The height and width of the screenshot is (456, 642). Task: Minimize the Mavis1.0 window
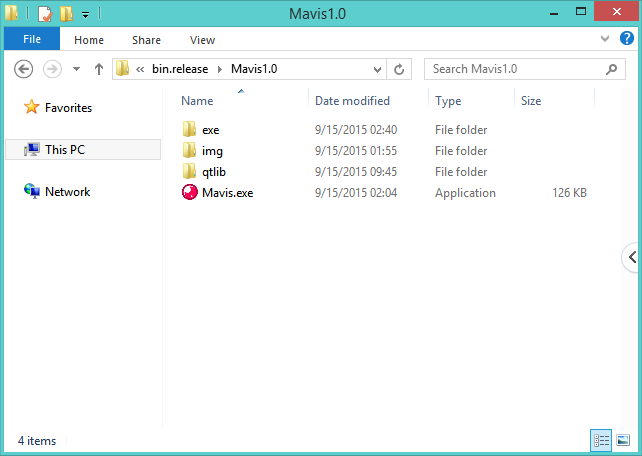tap(554, 13)
